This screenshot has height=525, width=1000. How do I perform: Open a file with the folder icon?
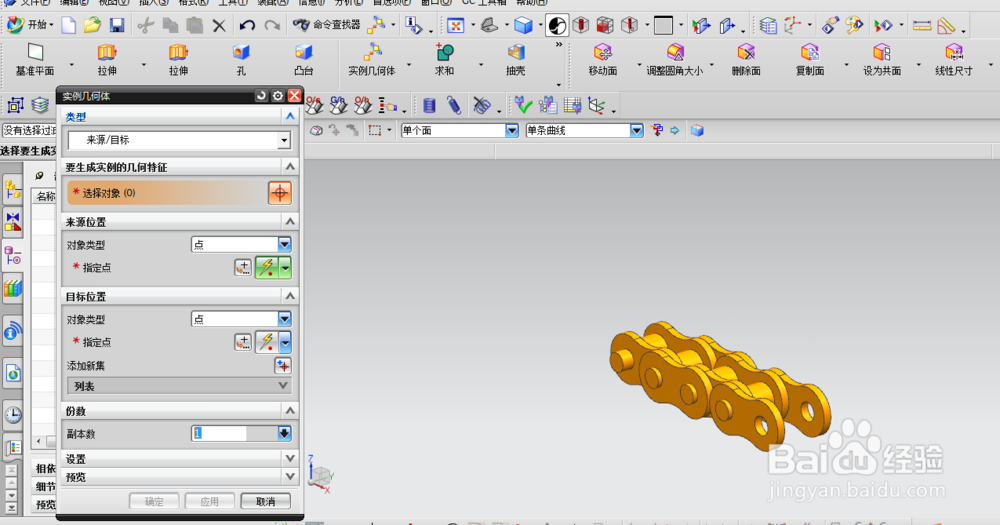tap(92, 25)
